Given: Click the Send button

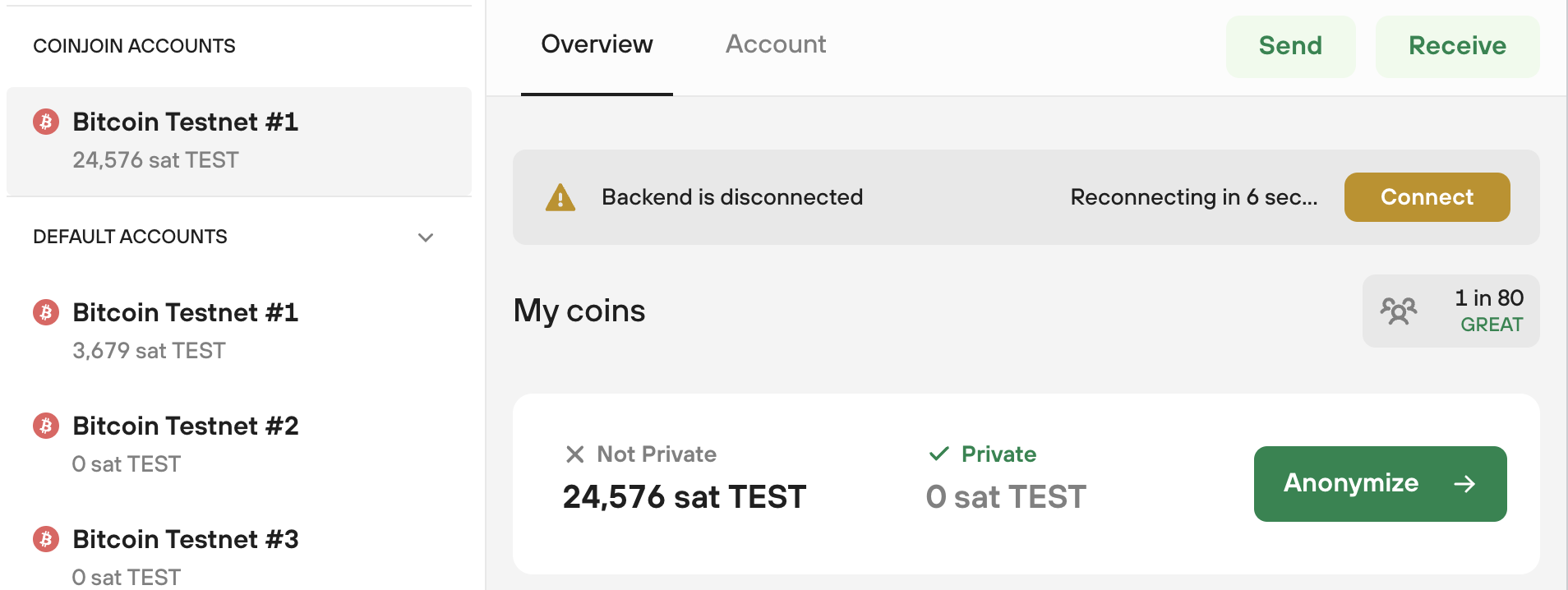Looking at the screenshot, I should click(x=1290, y=46).
